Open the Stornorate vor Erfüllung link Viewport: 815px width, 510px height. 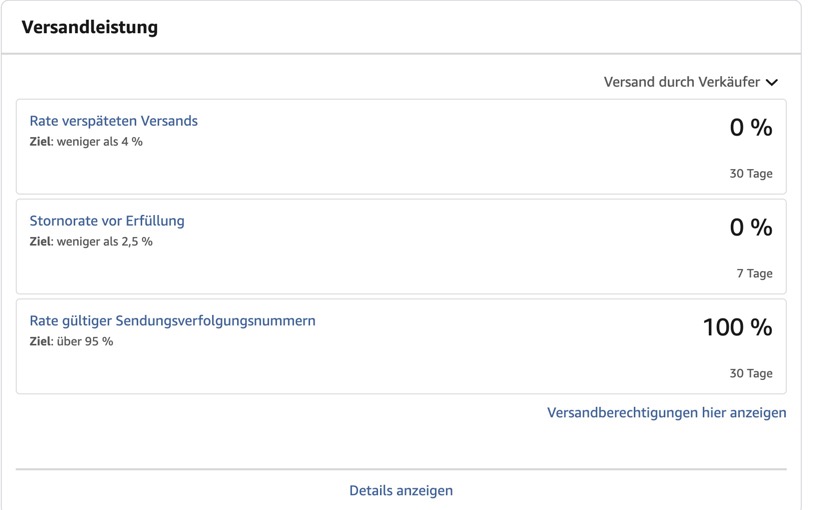click(x=107, y=221)
